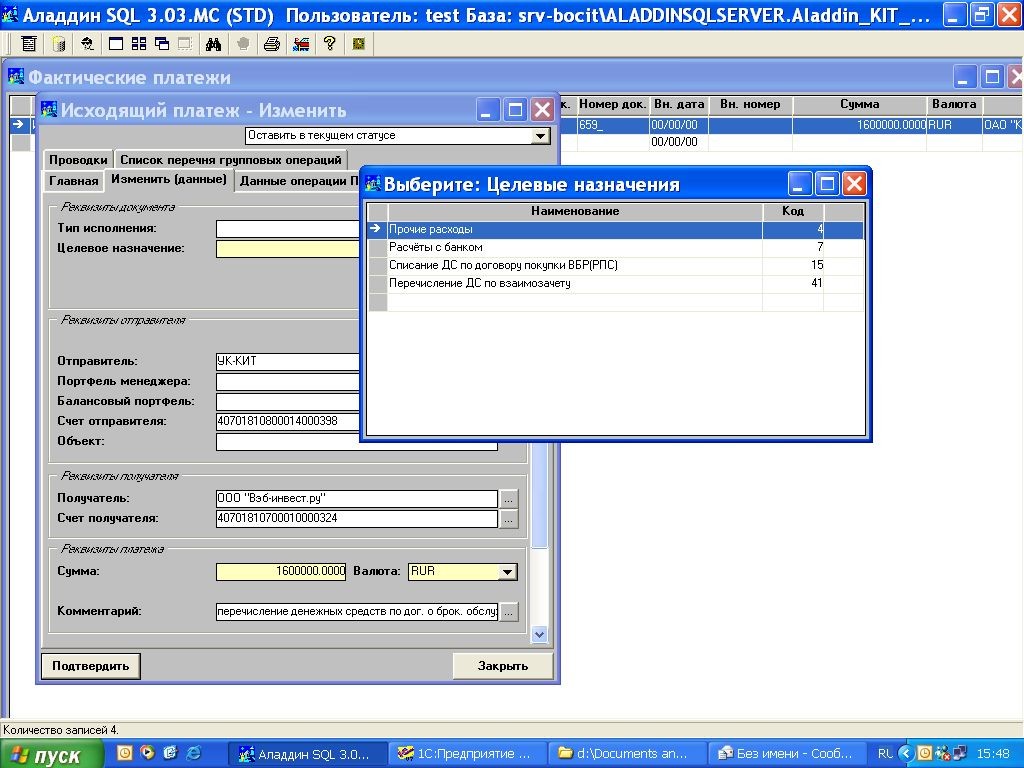Open Список перечня групповых операций tab
Viewport: 1024px width, 768px height.
coord(231,160)
